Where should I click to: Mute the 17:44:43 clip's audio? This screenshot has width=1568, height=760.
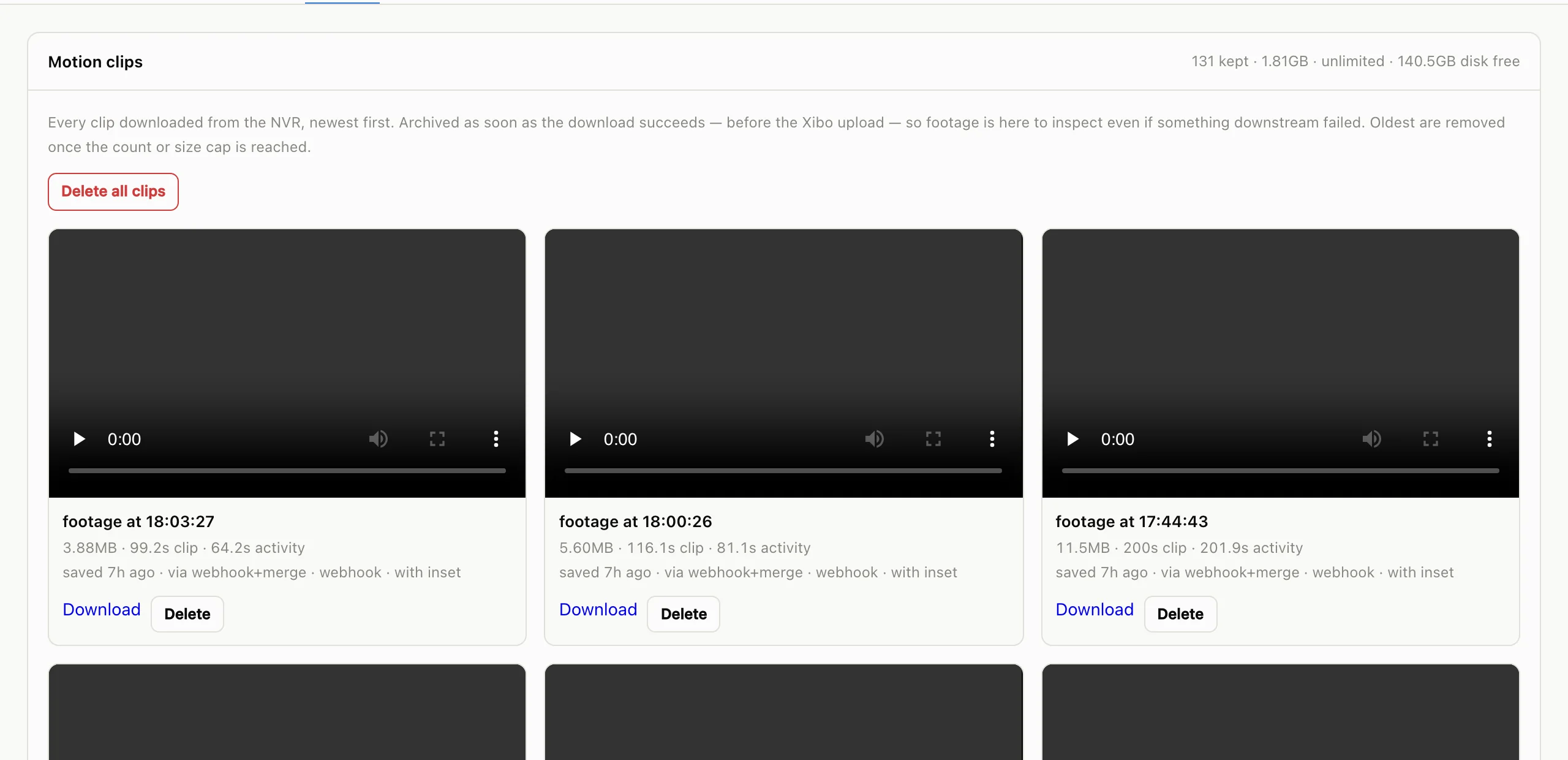coord(1371,439)
